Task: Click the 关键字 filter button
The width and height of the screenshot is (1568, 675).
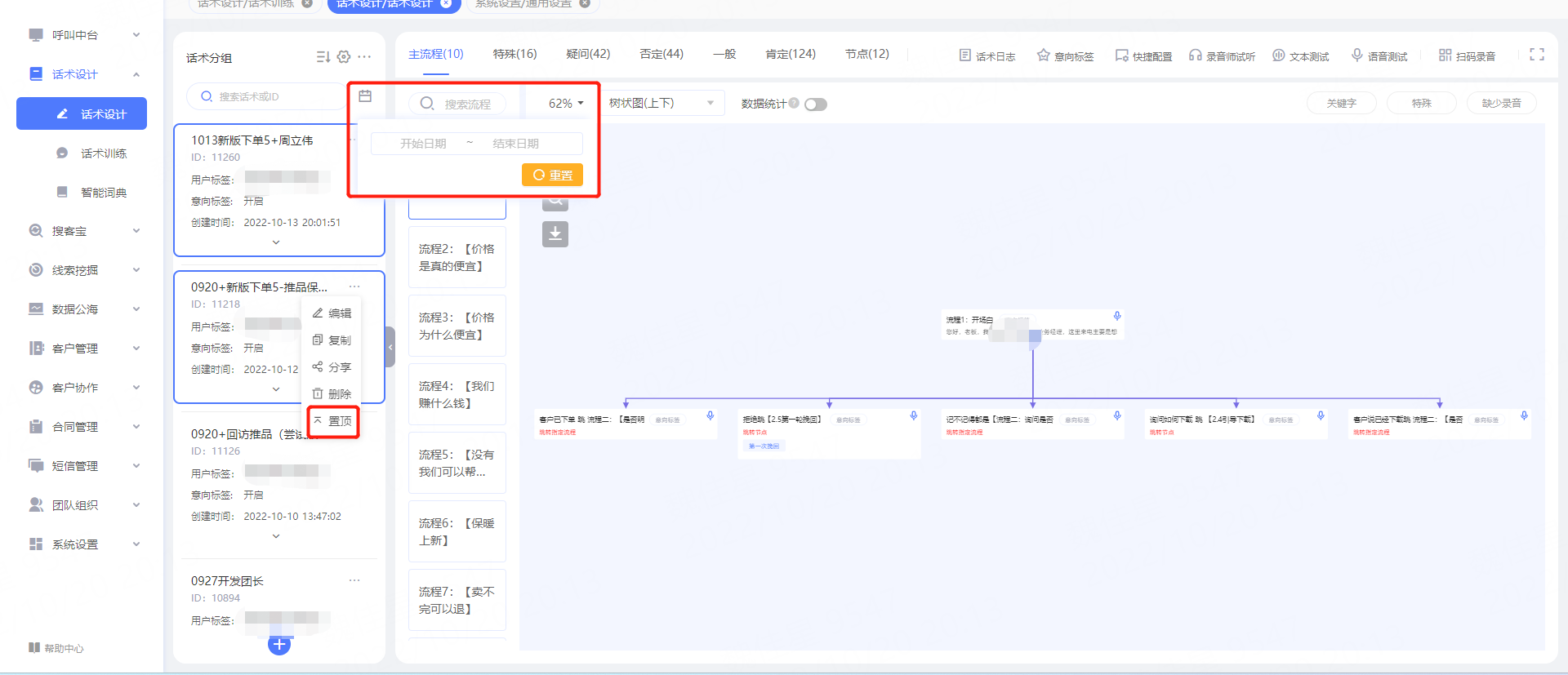Action: tap(1341, 103)
